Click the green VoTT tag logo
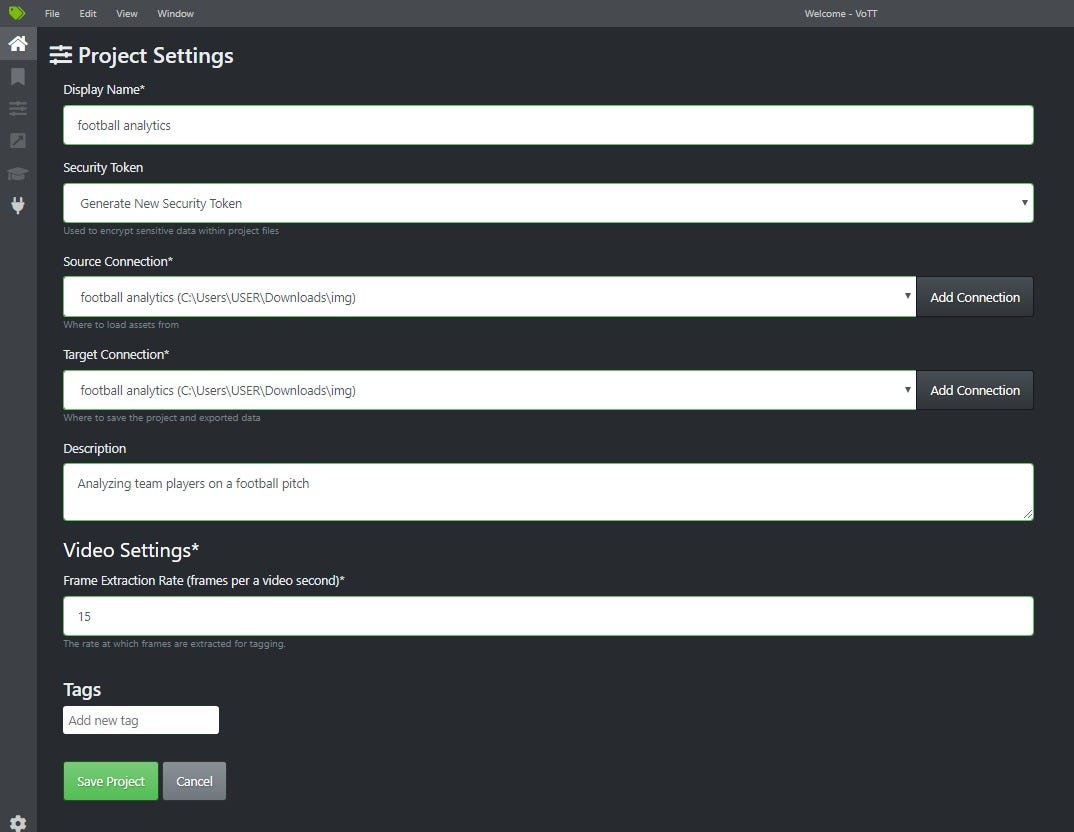 tap(16, 13)
